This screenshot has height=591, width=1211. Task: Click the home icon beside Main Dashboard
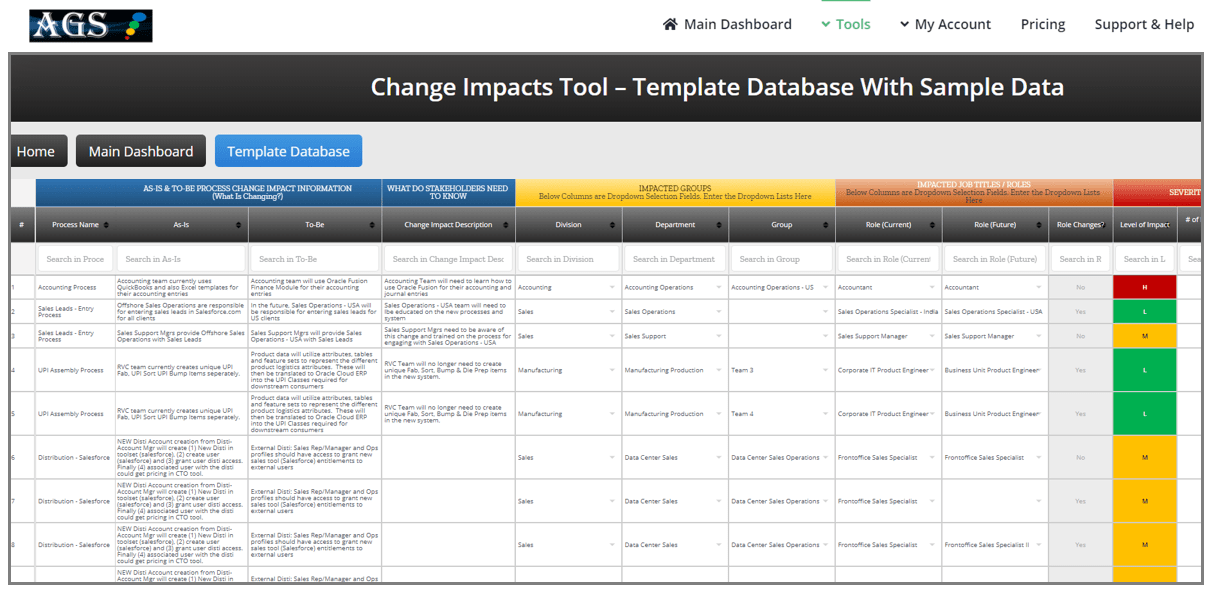pos(670,24)
